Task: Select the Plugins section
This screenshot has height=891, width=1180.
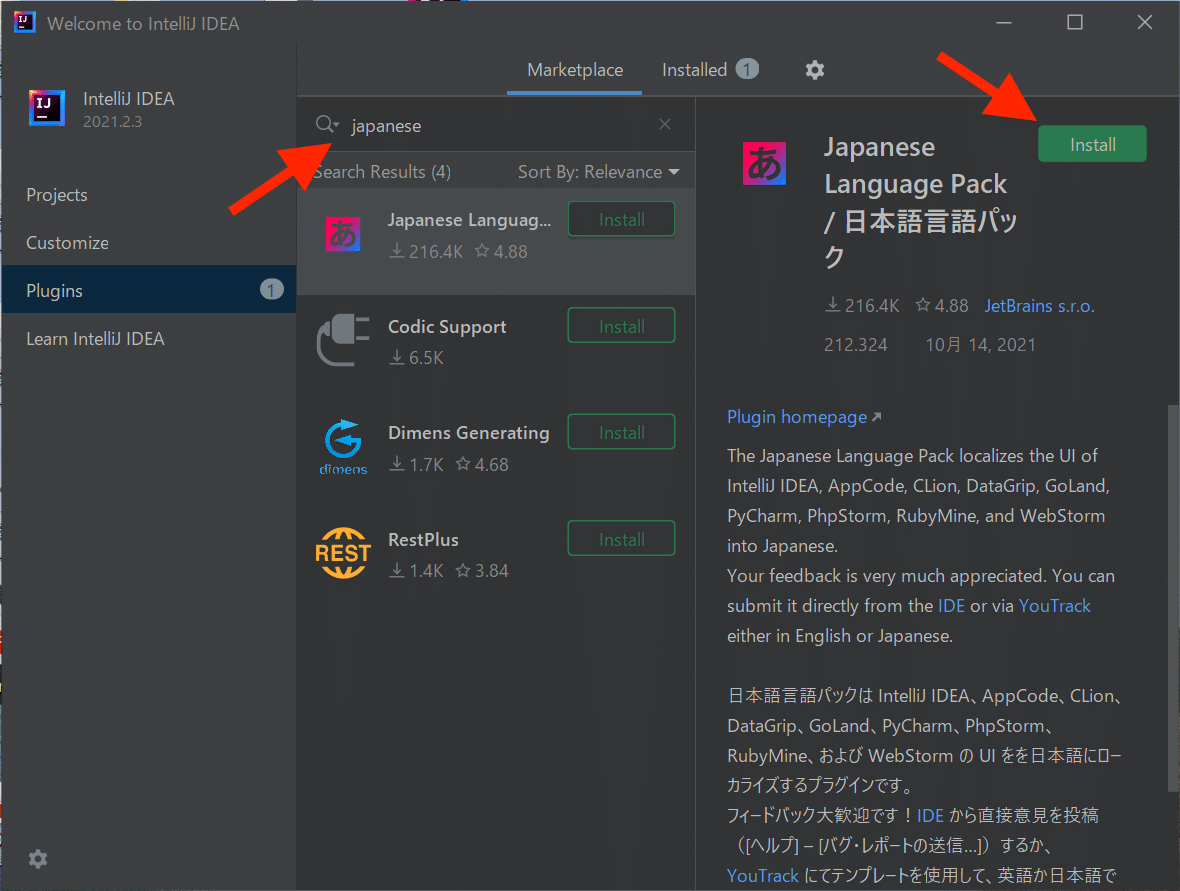Action: (x=148, y=290)
